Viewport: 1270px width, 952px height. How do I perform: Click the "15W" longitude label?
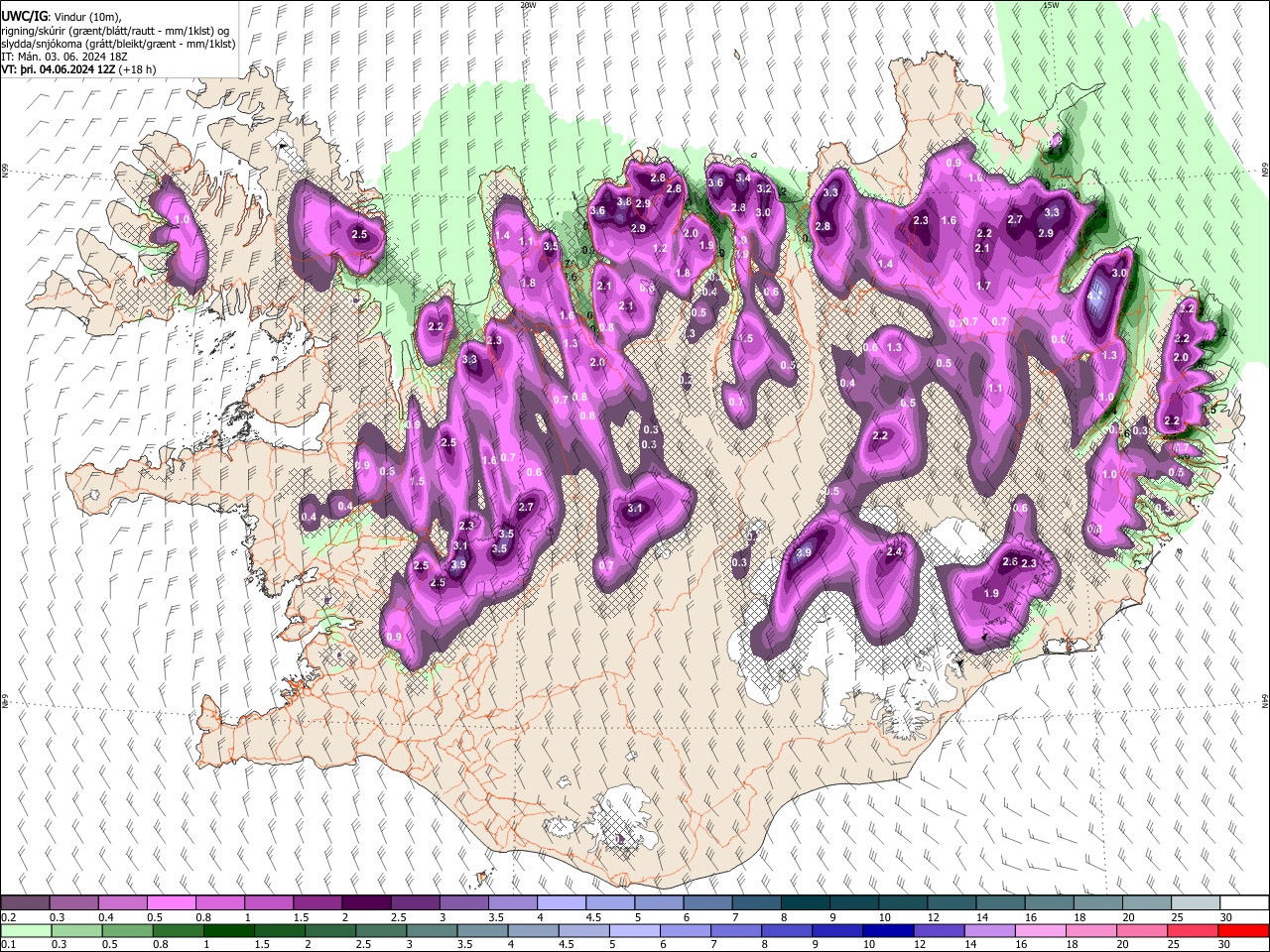[1051, 5]
